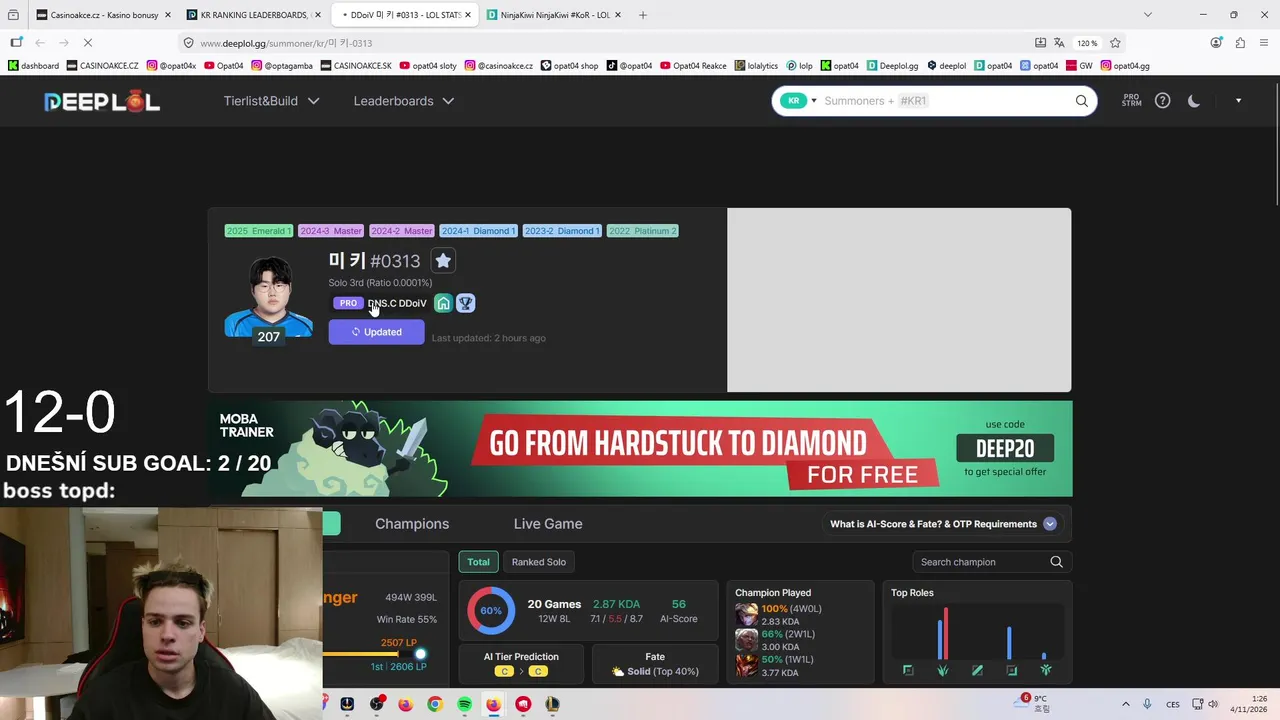Close the DDoiV LOL STATS tab
This screenshot has width=1280, height=720.
pos(468,15)
